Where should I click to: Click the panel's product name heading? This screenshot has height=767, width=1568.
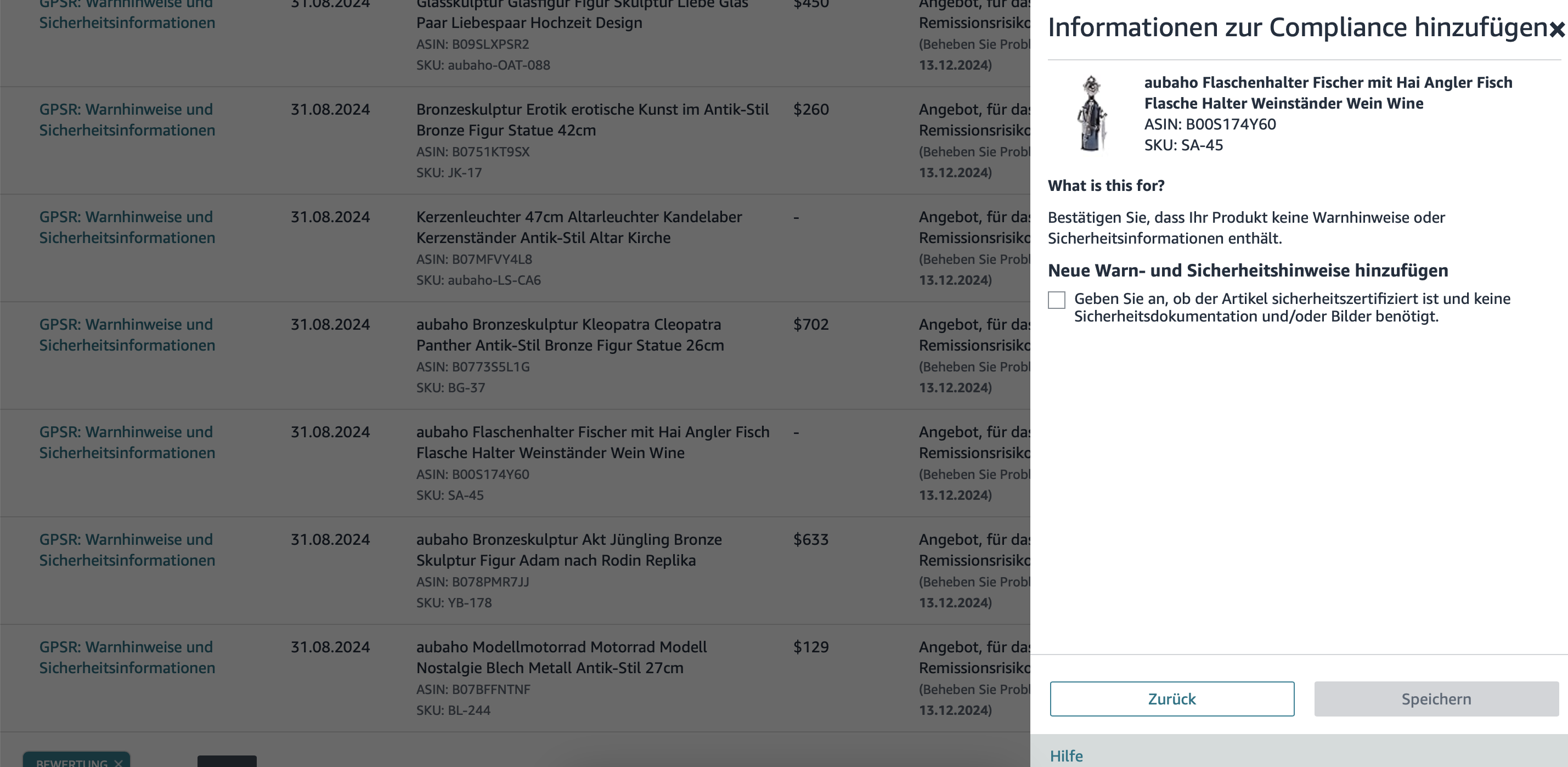tap(1328, 93)
